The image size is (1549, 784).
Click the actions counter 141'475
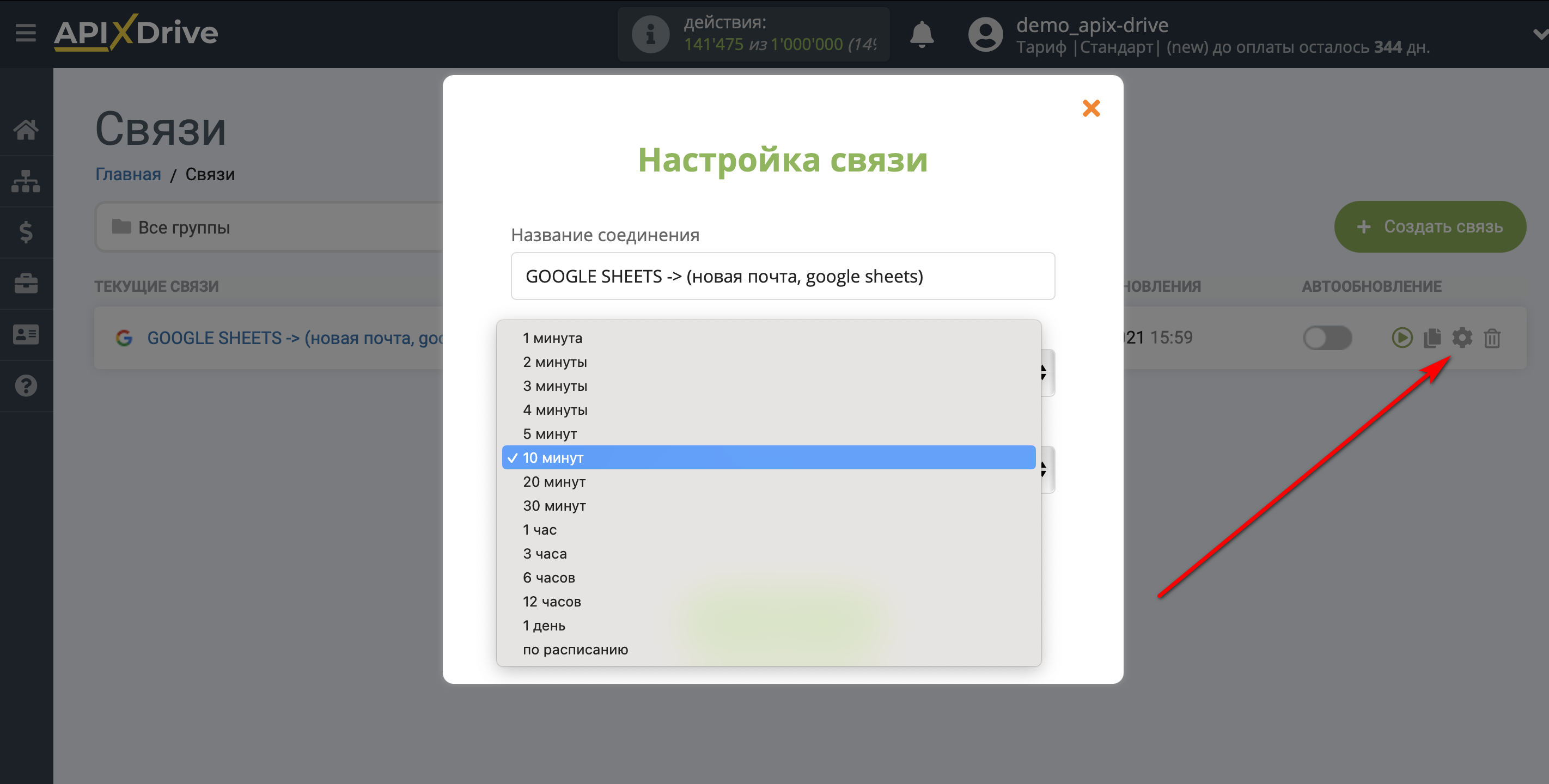pos(713,45)
